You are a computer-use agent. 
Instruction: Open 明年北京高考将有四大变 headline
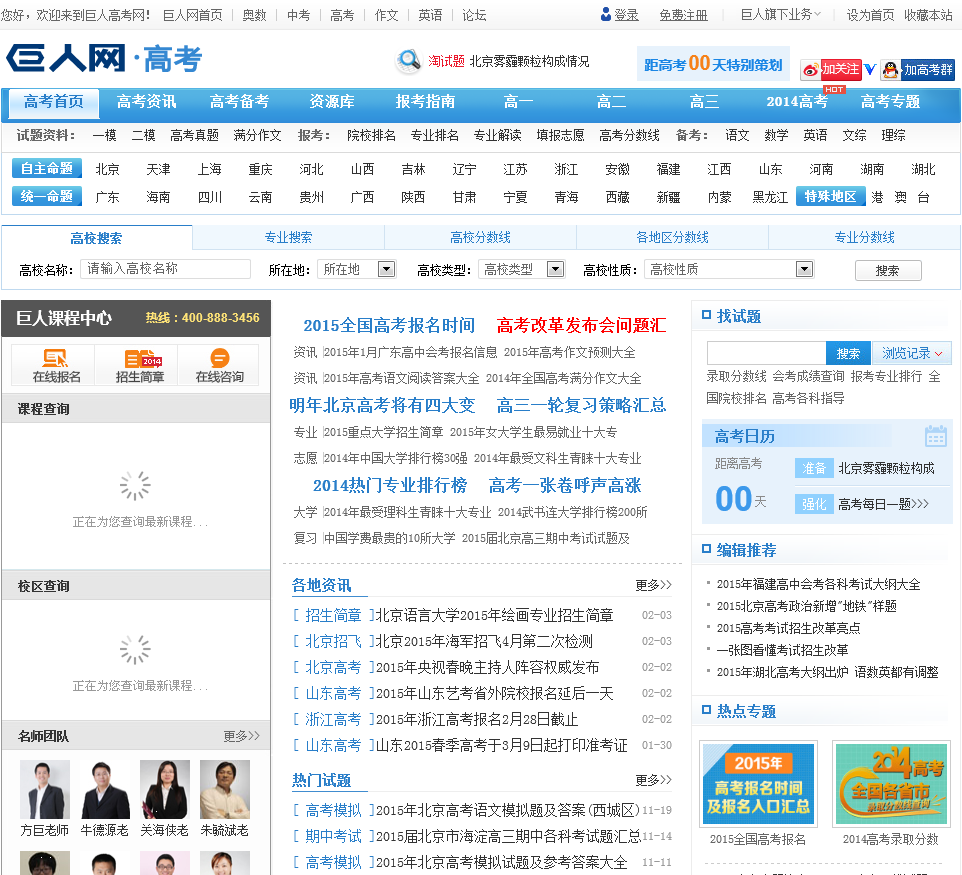coord(382,405)
